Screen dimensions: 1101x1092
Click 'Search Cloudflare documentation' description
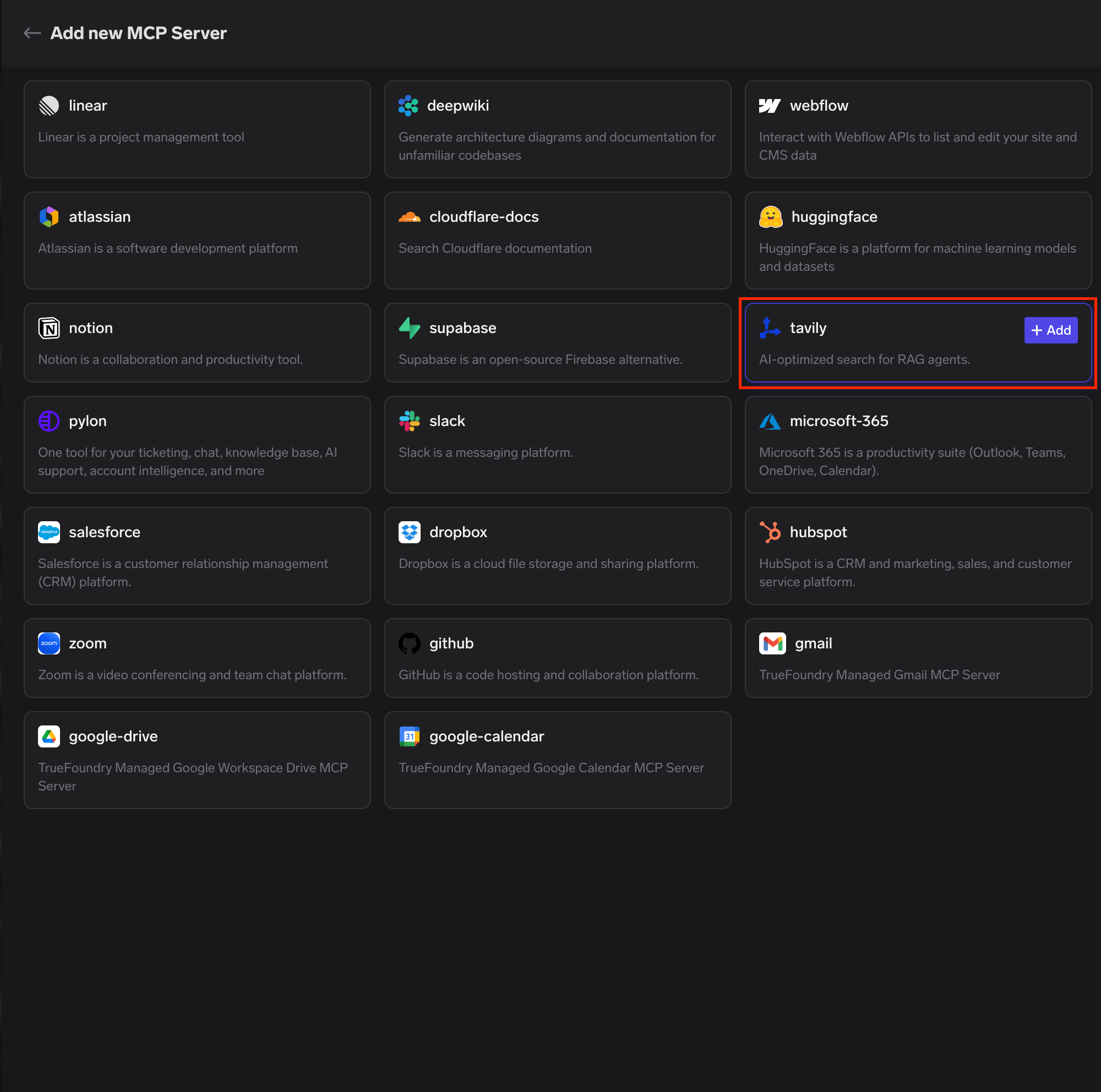pyautogui.click(x=495, y=248)
